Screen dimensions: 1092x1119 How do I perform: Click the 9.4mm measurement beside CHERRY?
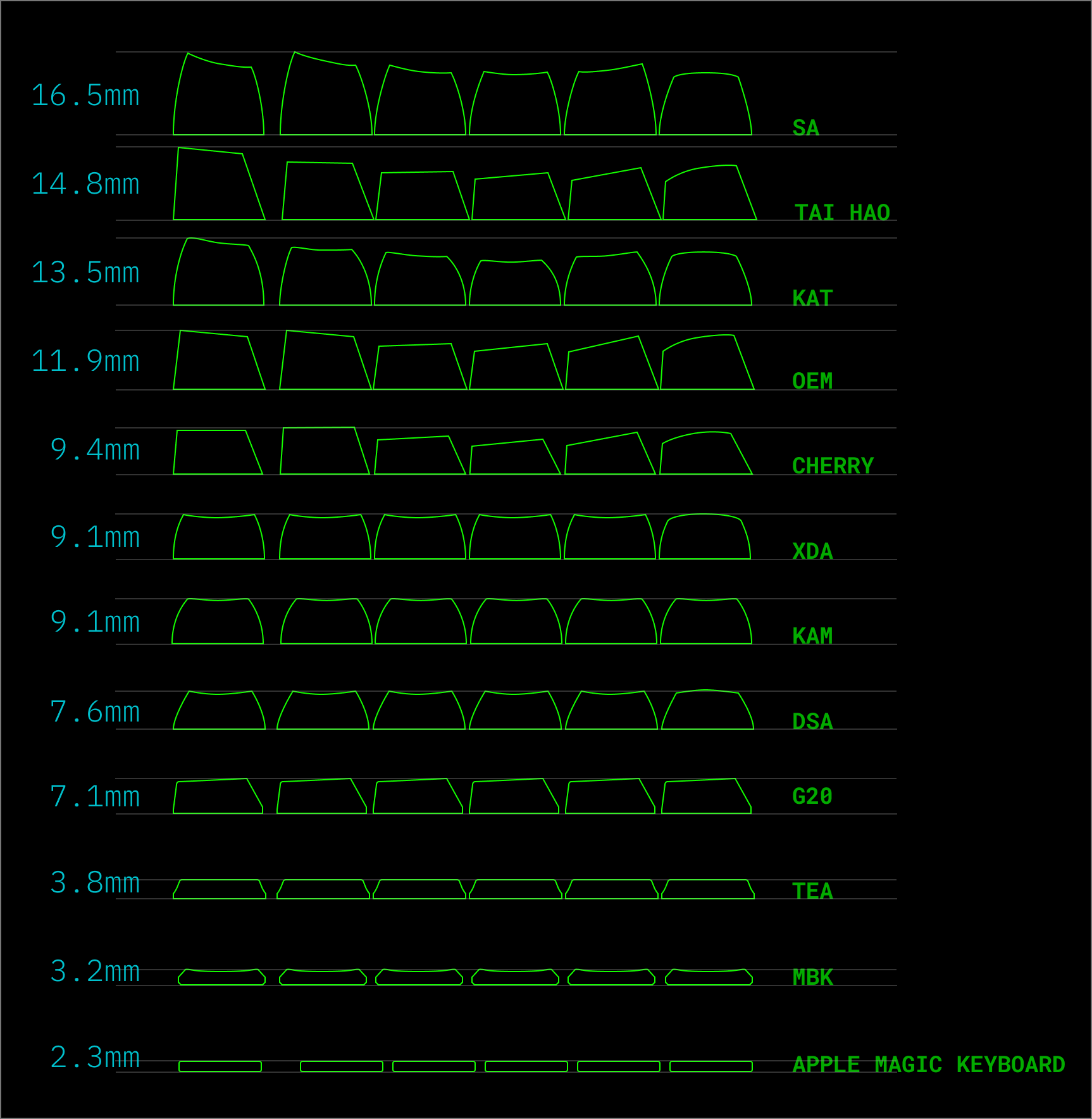point(96,449)
